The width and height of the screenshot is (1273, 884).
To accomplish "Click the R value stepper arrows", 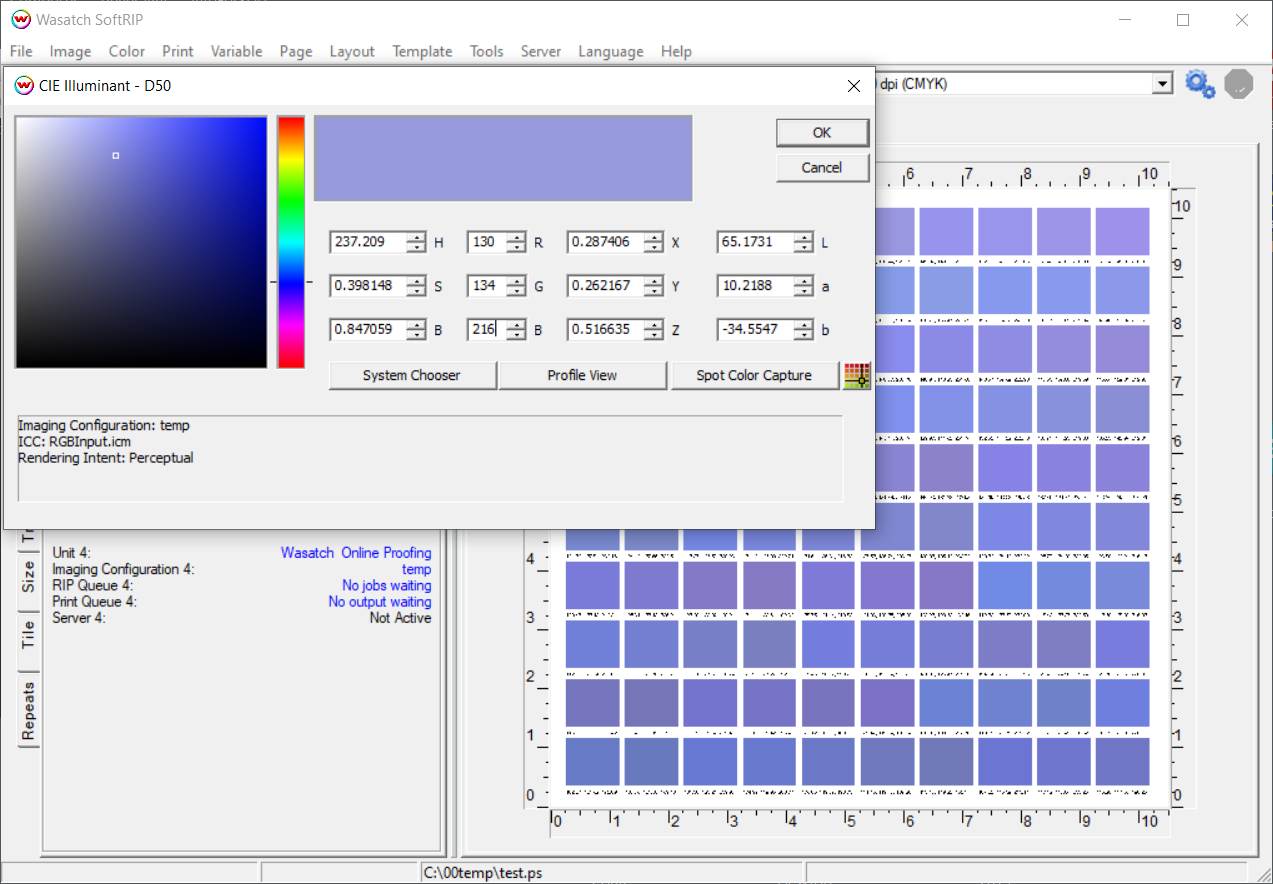I will (x=516, y=242).
